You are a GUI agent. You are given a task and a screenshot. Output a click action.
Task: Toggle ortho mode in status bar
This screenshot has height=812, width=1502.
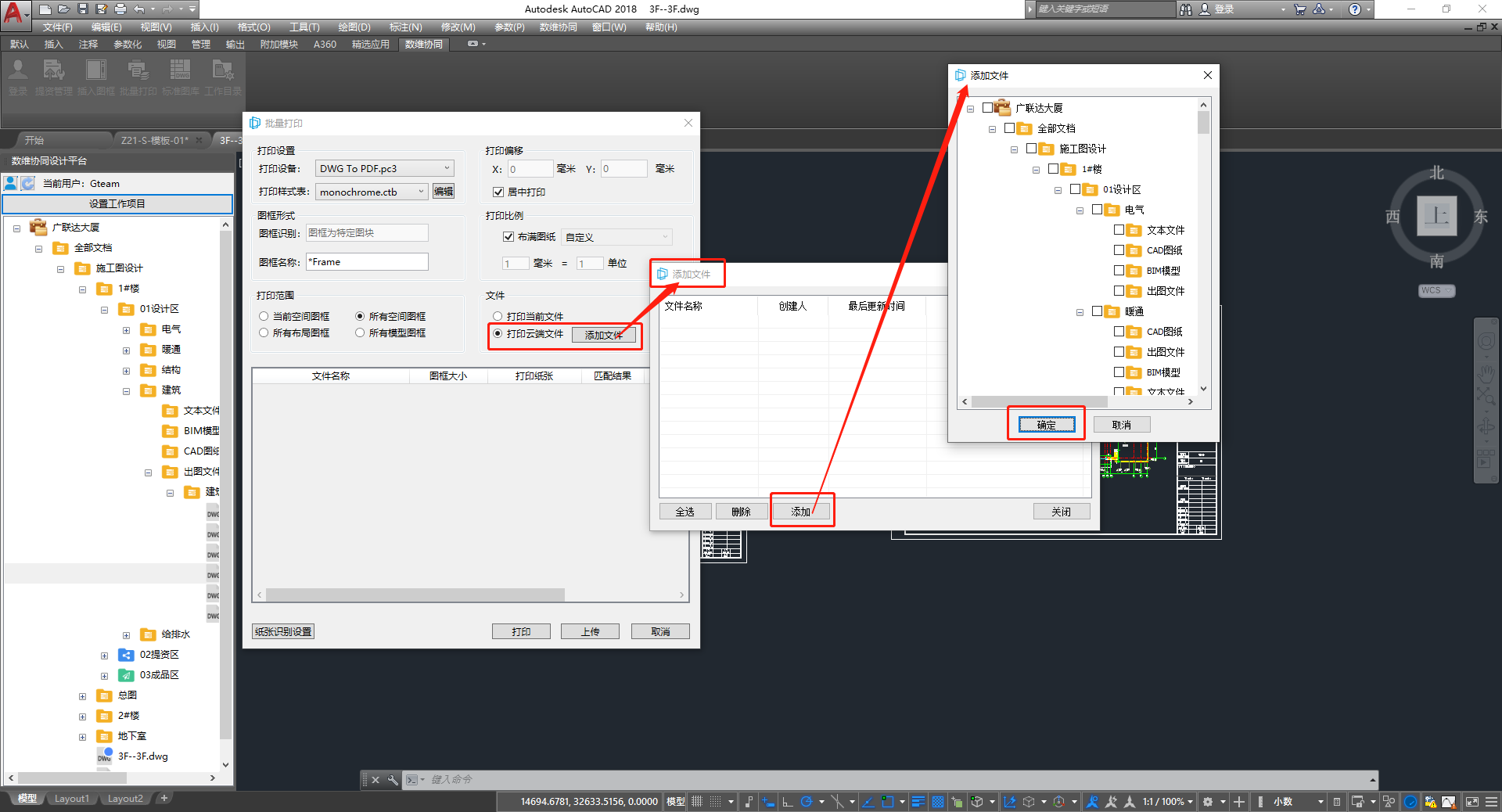[788, 801]
